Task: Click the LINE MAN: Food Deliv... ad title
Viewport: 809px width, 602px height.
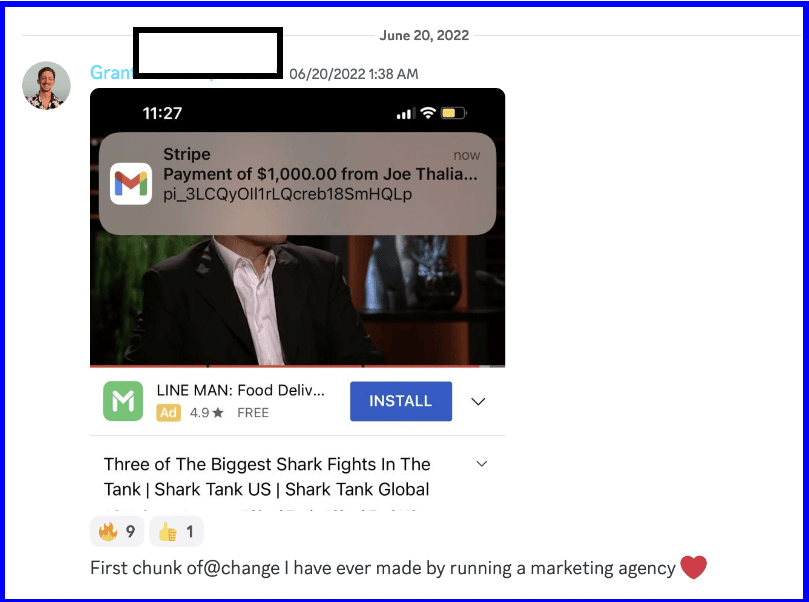Action: [x=240, y=391]
